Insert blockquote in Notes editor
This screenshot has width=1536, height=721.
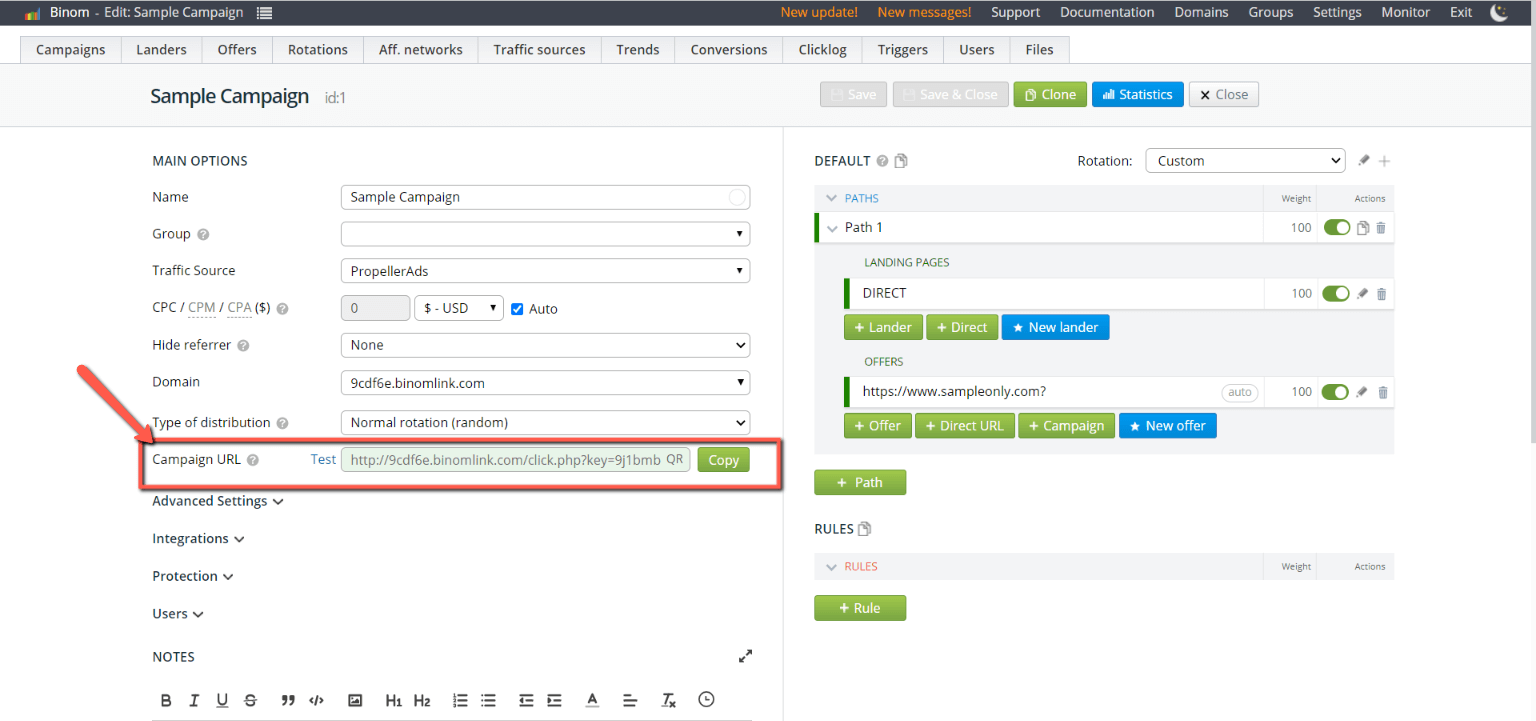click(288, 700)
